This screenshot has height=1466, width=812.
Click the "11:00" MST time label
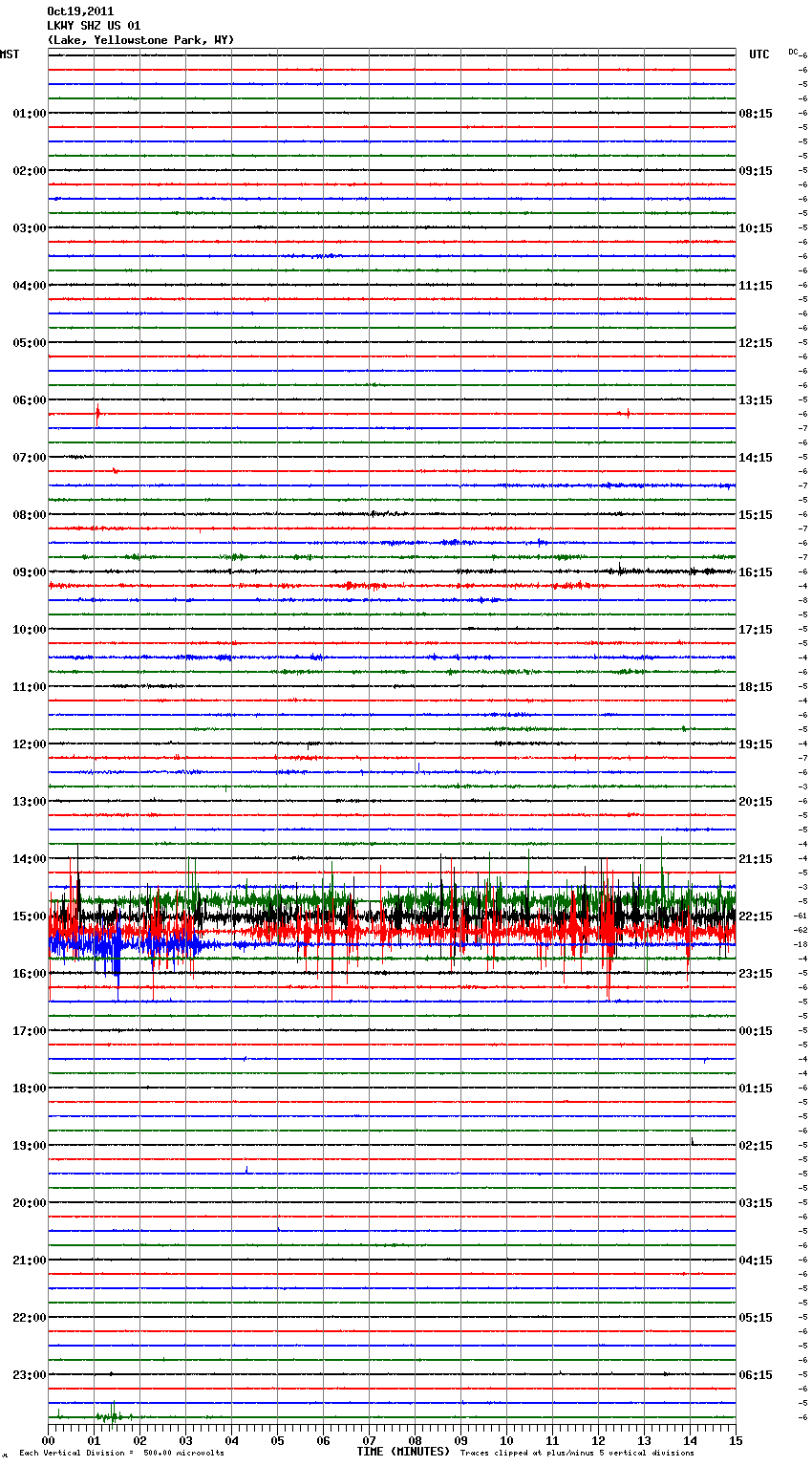click(x=30, y=687)
